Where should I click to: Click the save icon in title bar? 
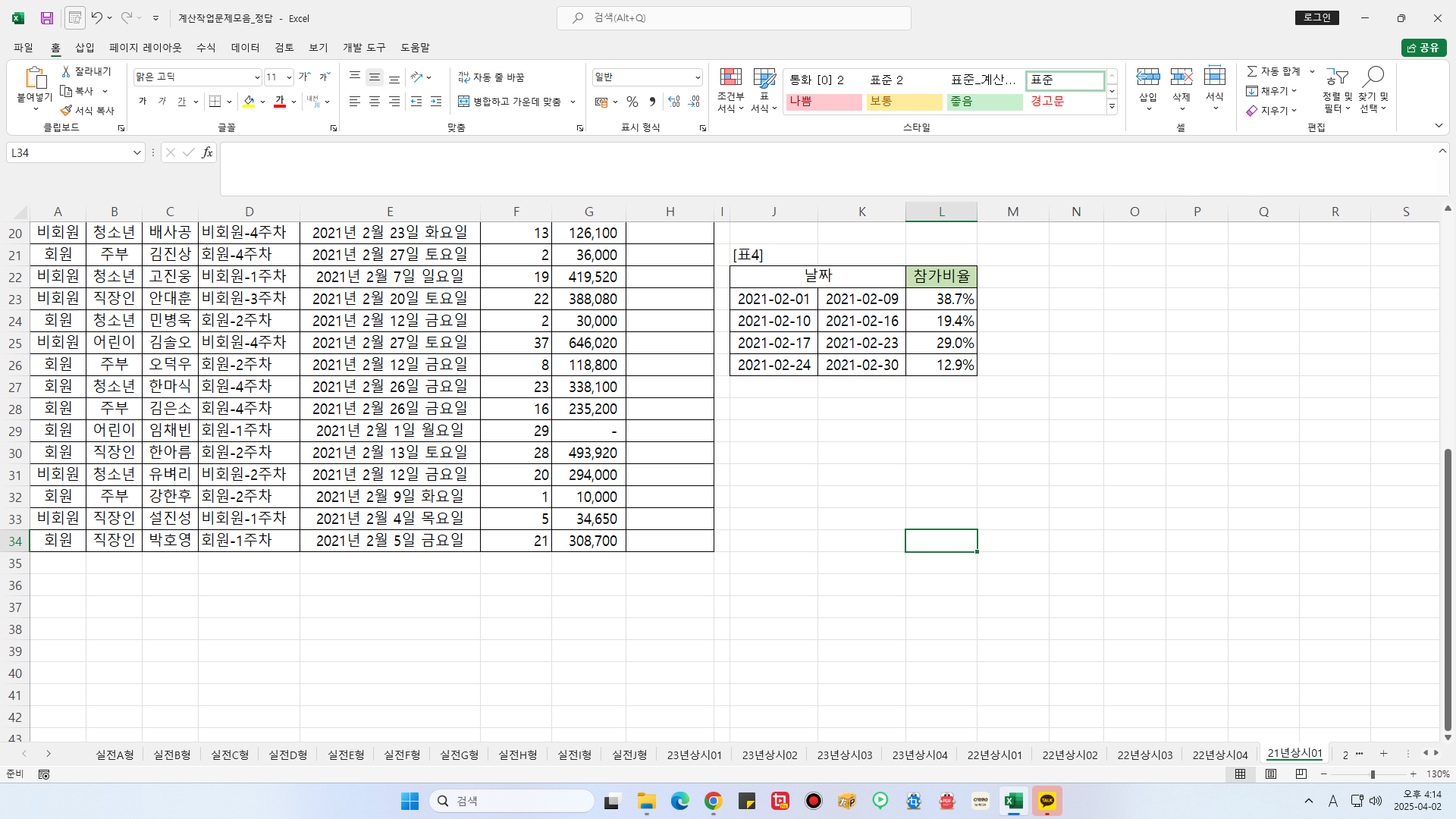[47, 18]
